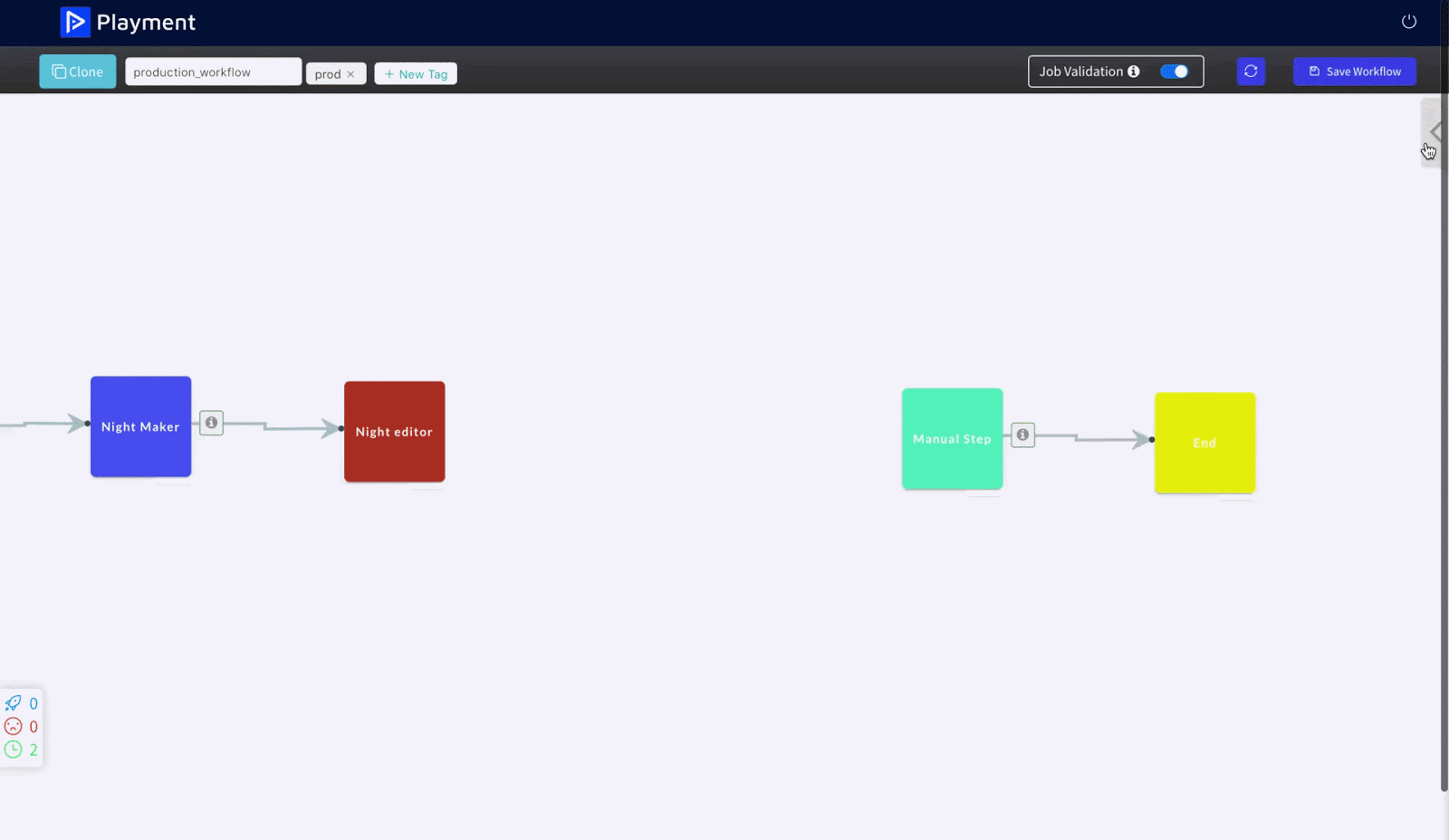Viewport: 1449px width, 840px height.
Task: Expand the right side panel chevron
Action: click(1434, 132)
